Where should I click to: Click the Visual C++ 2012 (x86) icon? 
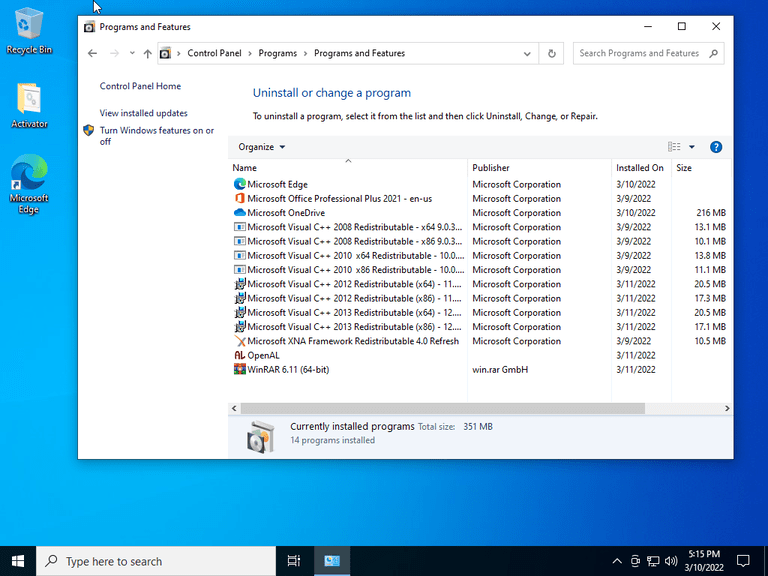240,298
